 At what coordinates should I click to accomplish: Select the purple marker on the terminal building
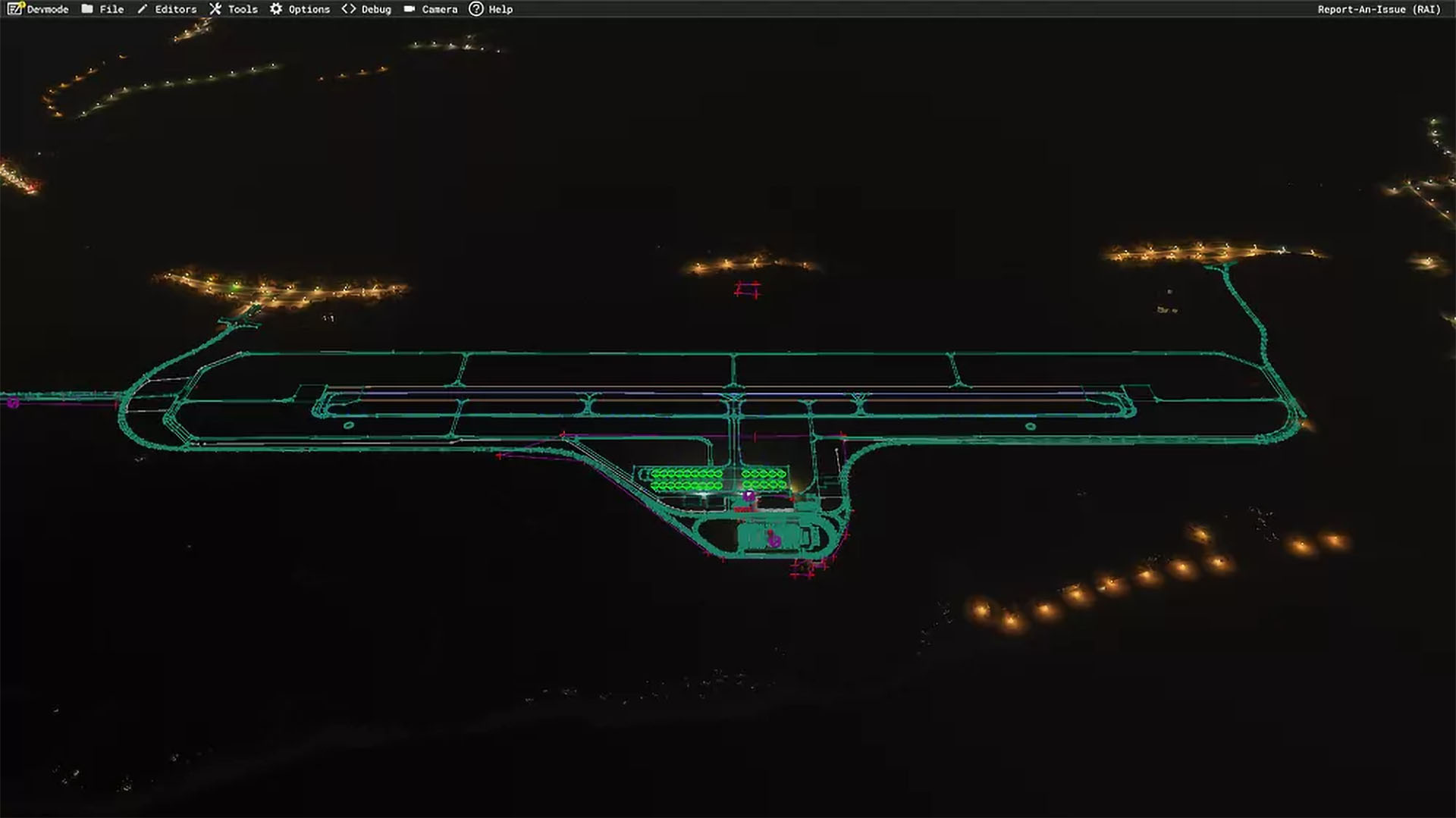point(773,541)
